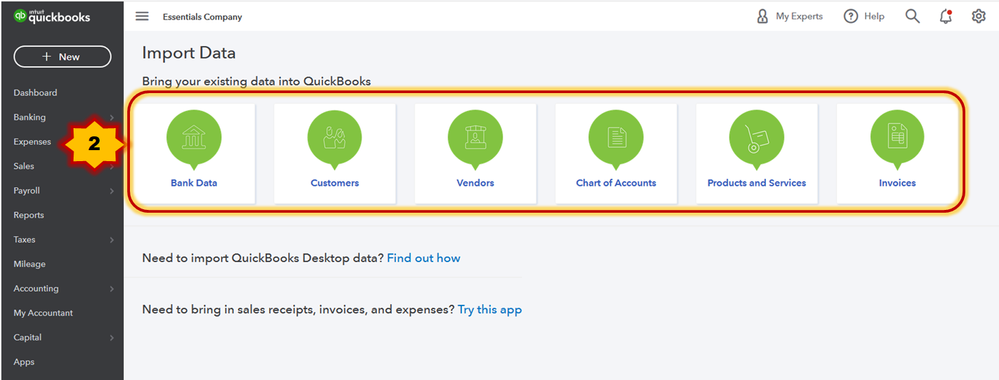Image resolution: width=999 pixels, height=380 pixels.
Task: Click the Bank Data building icon
Action: [194, 137]
